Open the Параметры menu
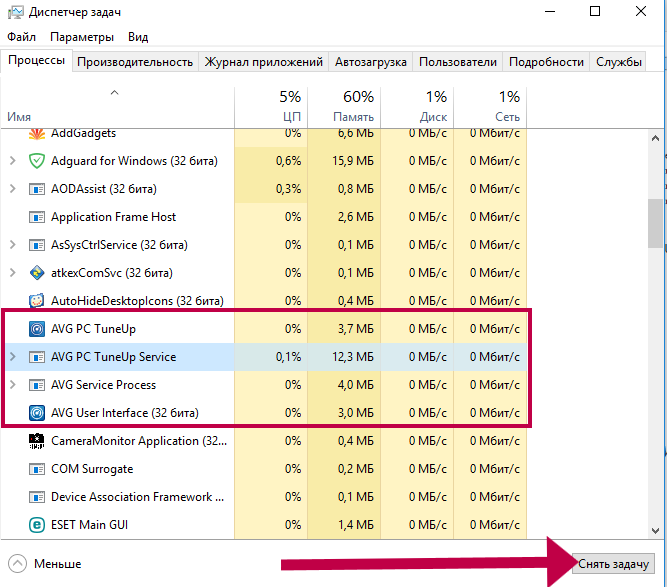The image size is (667, 587). tap(82, 37)
